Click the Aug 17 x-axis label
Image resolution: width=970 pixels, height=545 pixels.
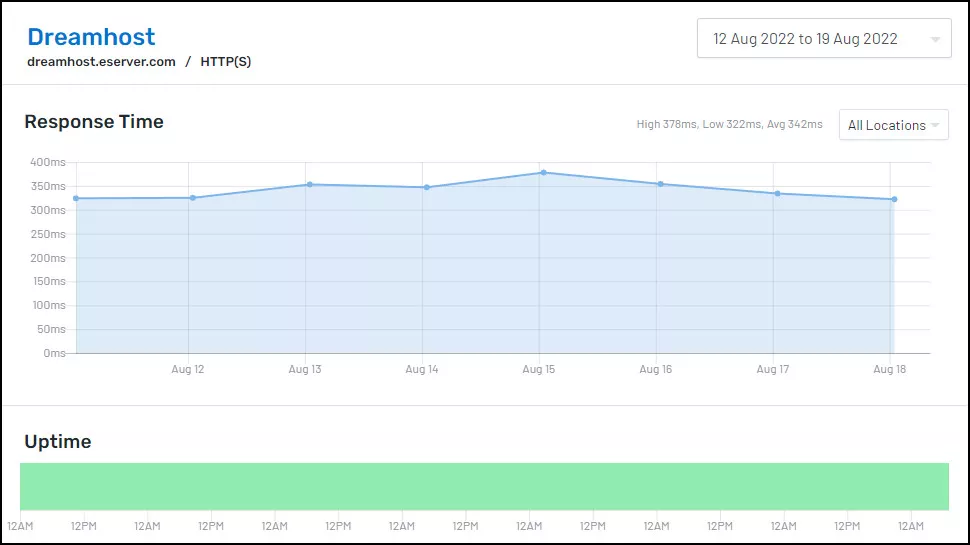coord(773,369)
